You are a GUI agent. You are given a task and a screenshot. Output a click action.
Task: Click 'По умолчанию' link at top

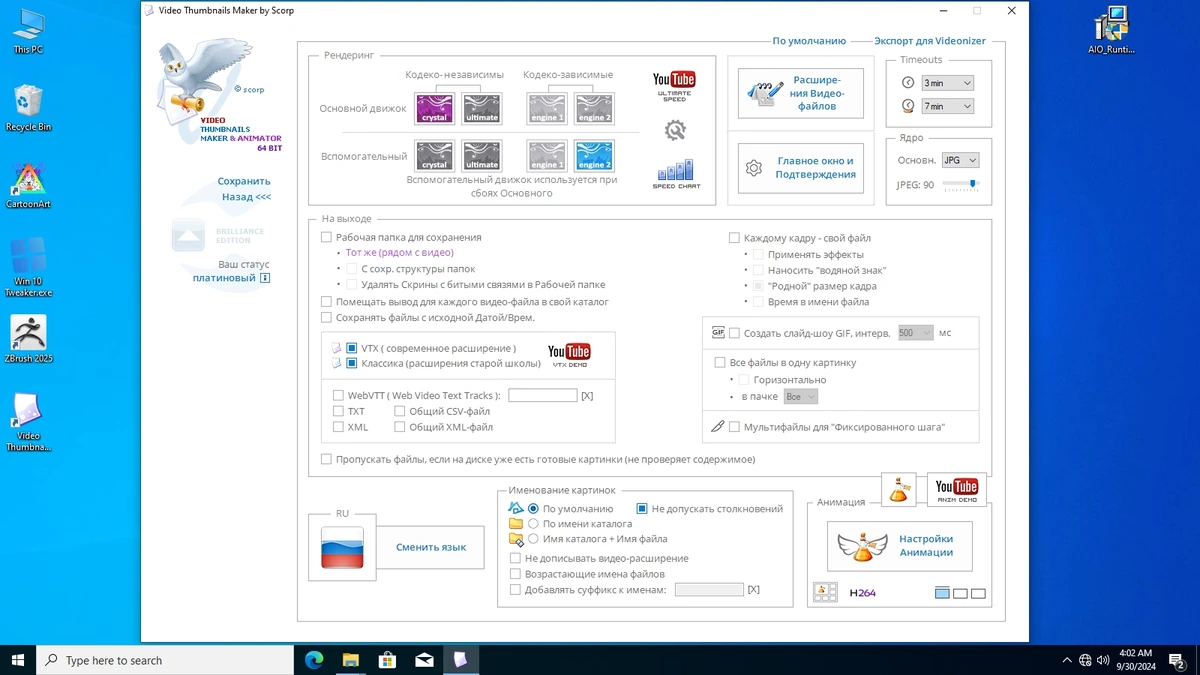point(809,41)
